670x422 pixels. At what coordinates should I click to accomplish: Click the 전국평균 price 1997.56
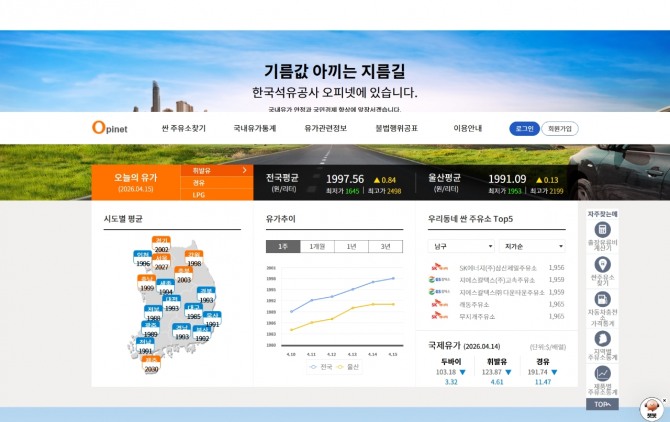click(345, 179)
